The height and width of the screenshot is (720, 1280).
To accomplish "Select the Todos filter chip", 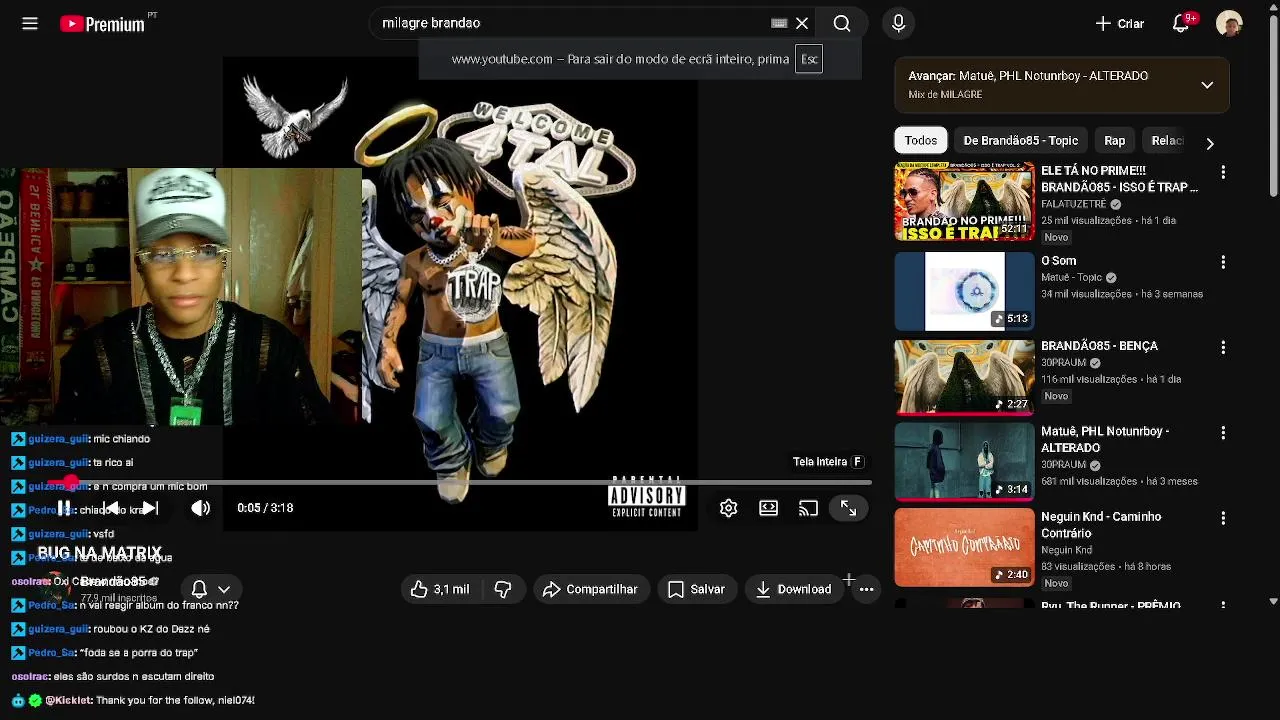I will pos(920,141).
